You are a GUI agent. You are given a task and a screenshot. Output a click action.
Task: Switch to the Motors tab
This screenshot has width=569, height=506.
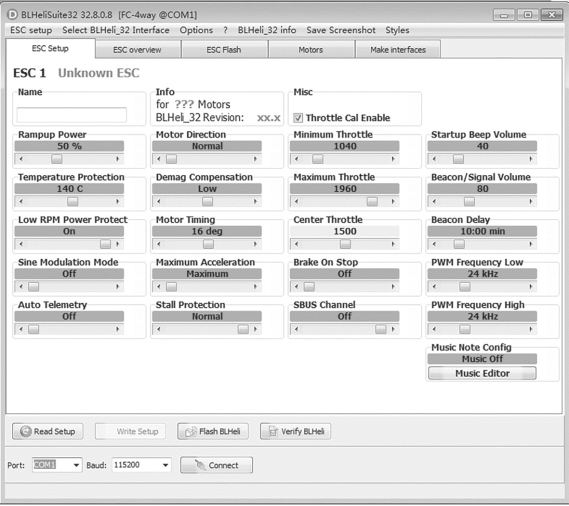pyautogui.click(x=311, y=50)
